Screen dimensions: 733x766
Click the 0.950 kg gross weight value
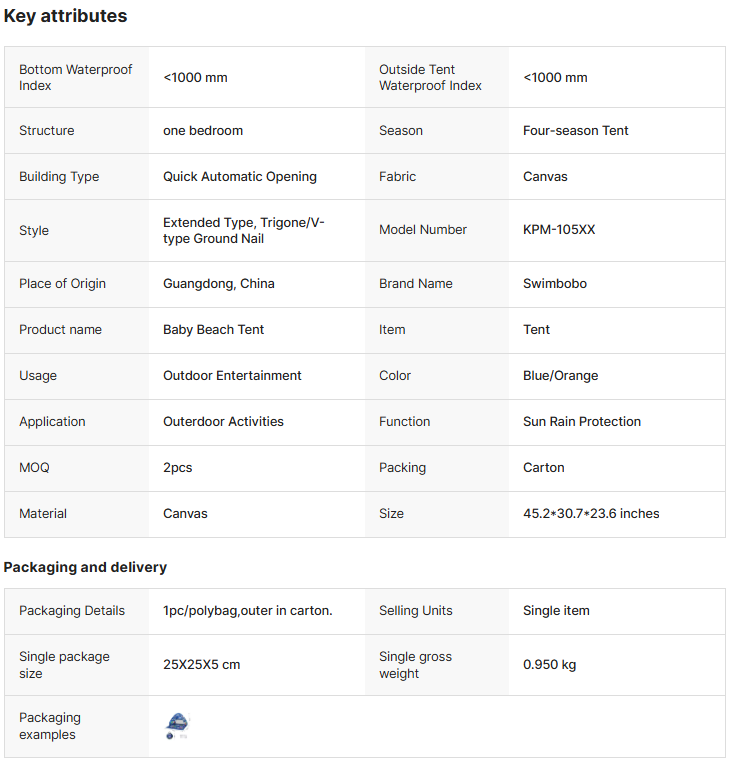(549, 665)
